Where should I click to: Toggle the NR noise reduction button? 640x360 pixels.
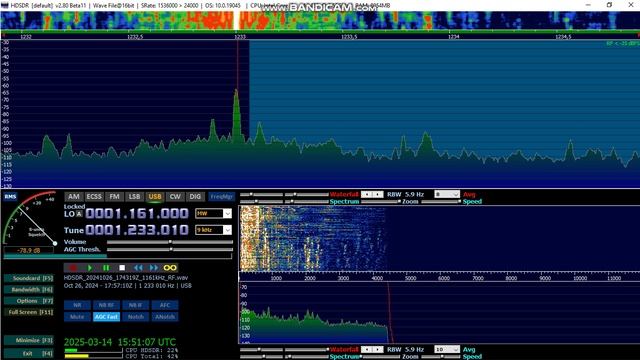(77, 305)
